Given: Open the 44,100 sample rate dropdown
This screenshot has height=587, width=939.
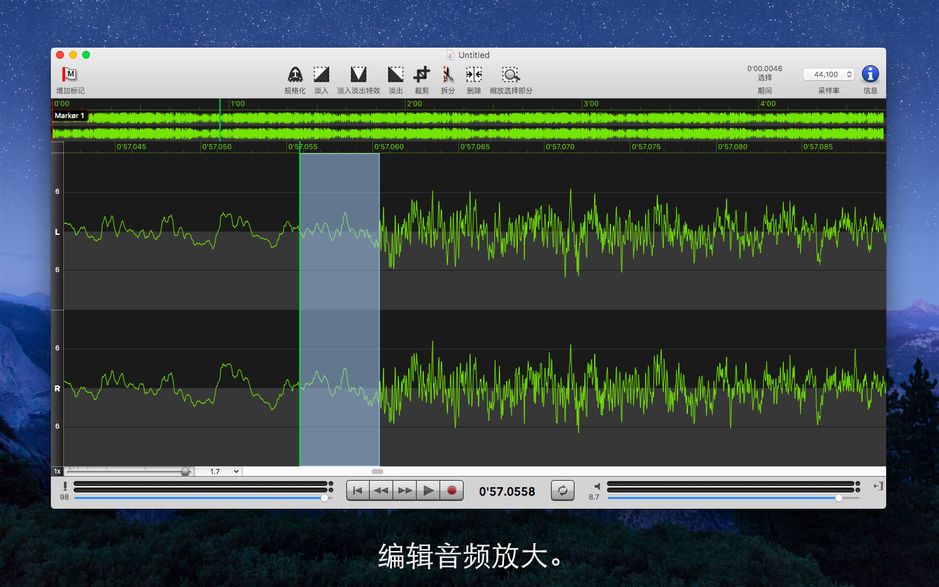Looking at the screenshot, I should click(826, 73).
